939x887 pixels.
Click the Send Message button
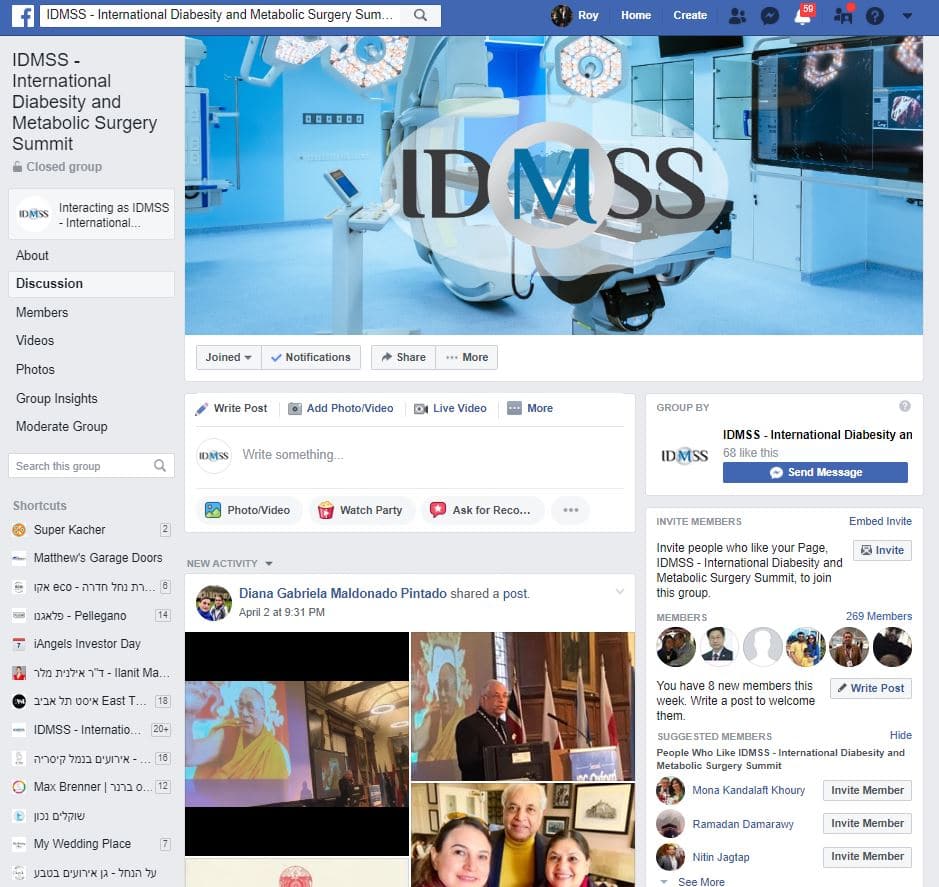pos(815,472)
